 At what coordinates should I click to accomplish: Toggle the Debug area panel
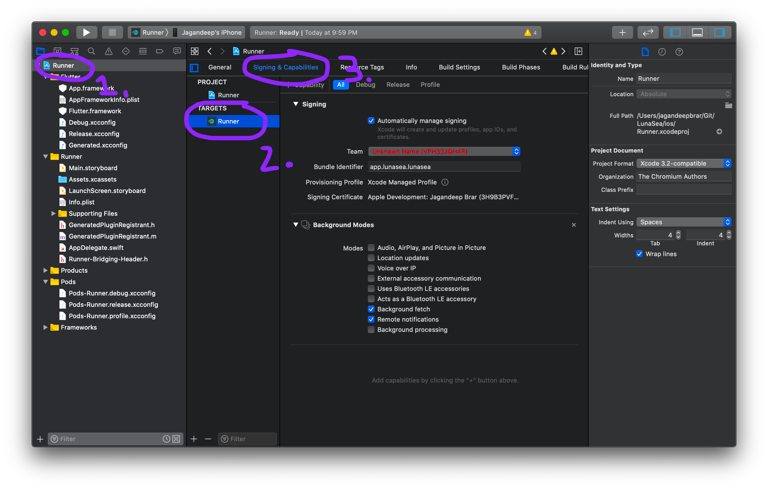(697, 32)
